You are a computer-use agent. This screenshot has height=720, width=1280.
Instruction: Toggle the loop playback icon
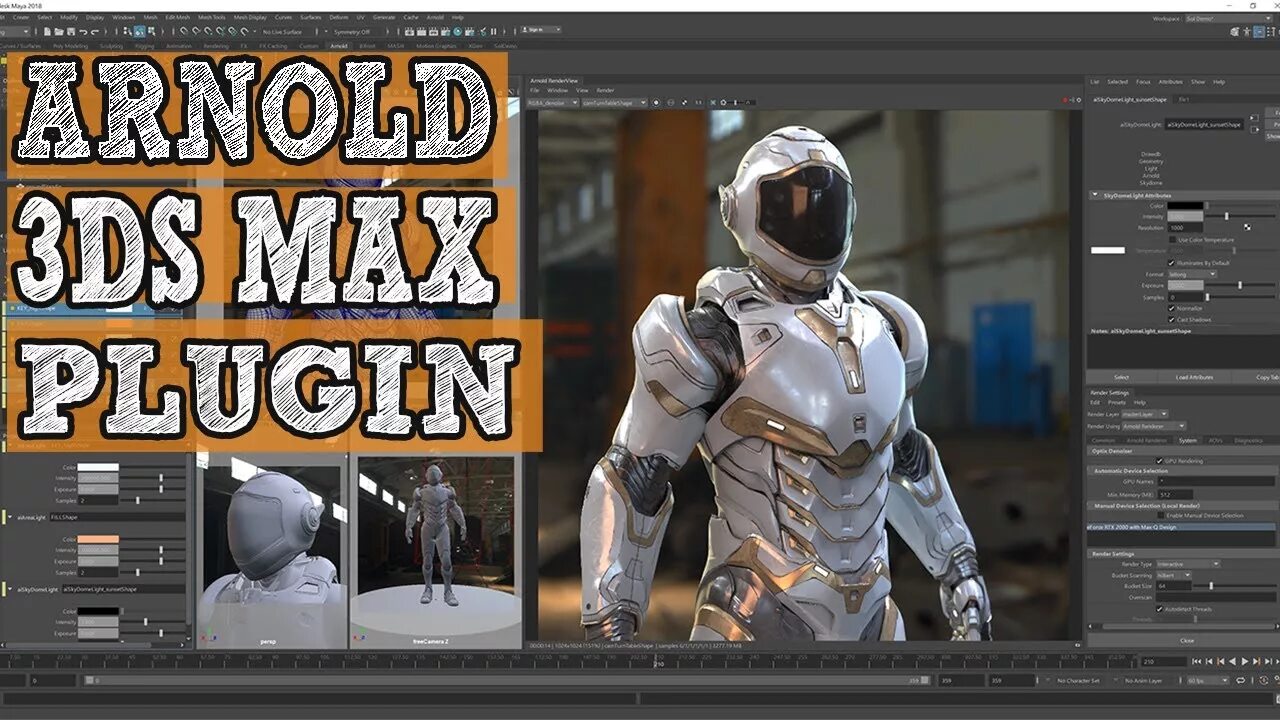[1241, 681]
